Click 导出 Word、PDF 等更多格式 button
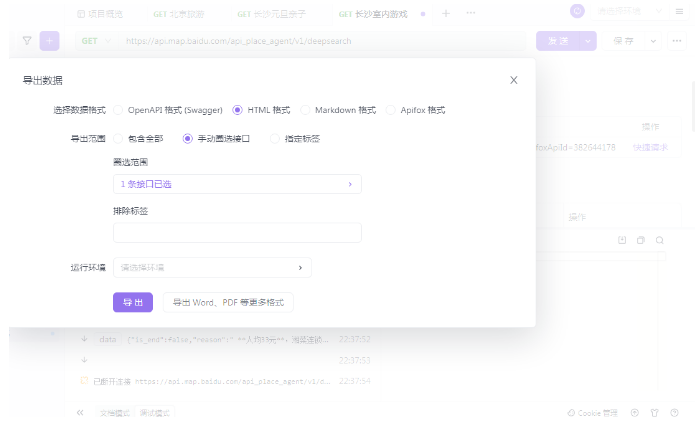The width and height of the screenshot is (697, 440). [228, 302]
